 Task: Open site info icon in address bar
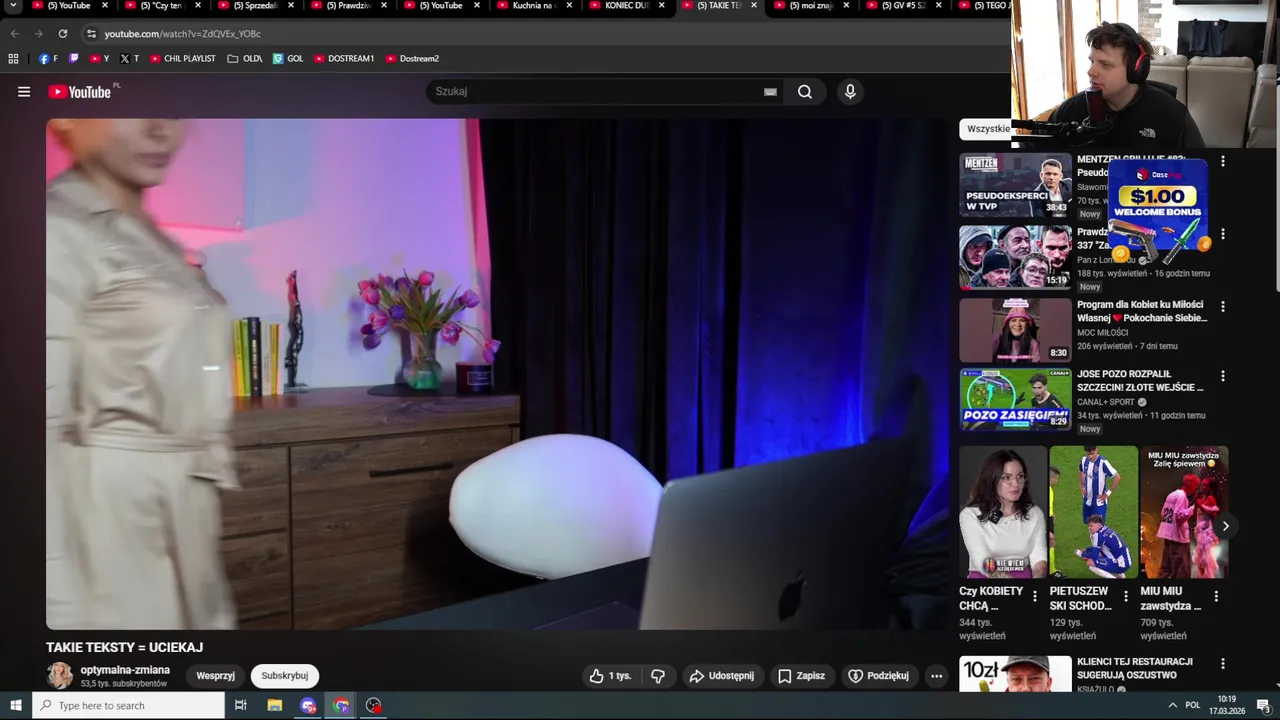coord(91,34)
